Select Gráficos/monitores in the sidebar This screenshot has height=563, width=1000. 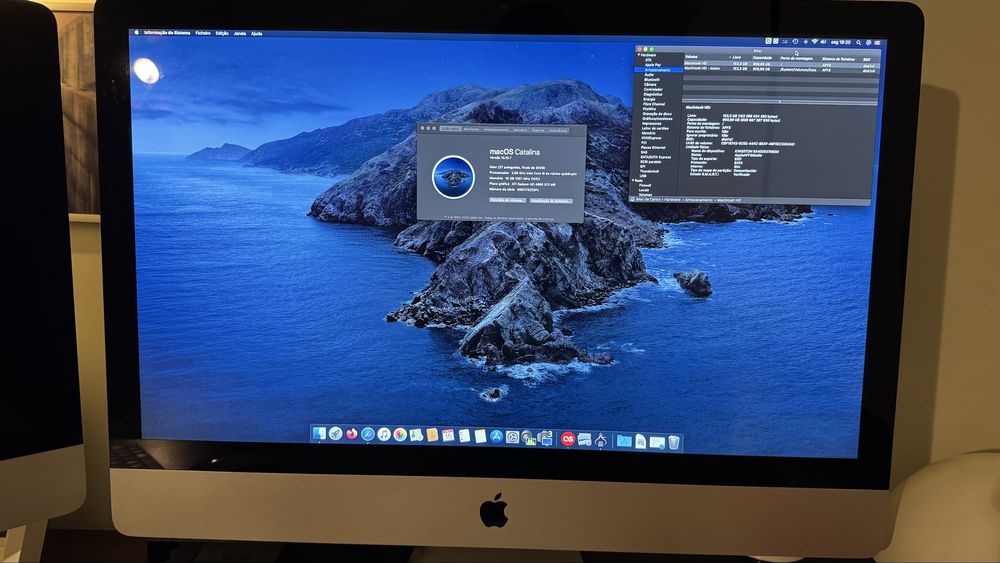658,119
